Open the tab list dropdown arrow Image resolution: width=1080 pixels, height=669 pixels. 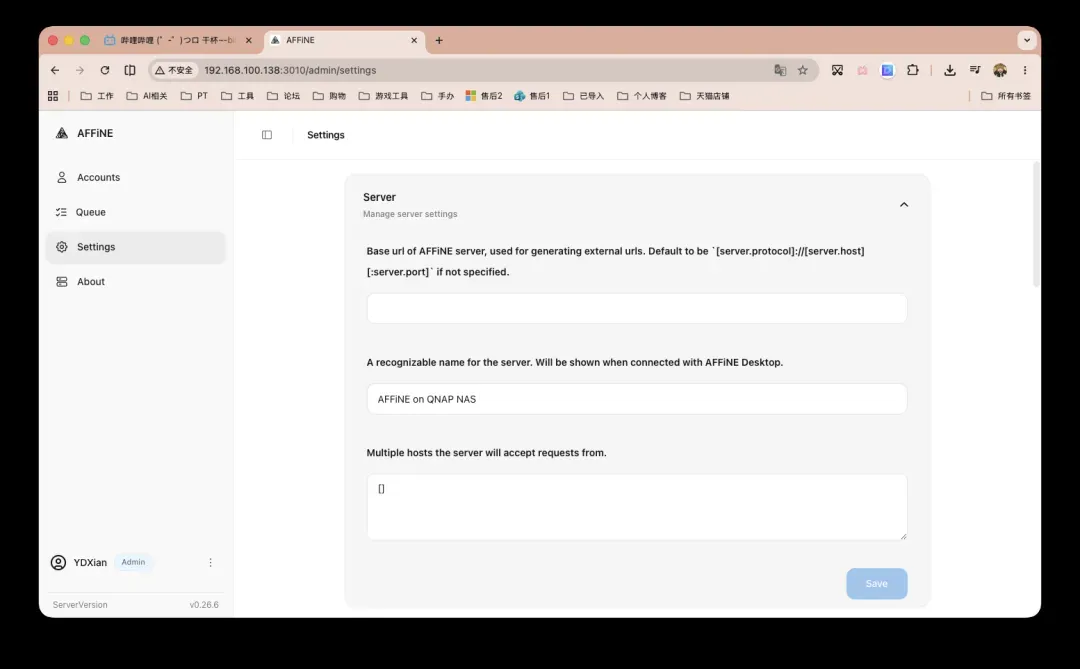pos(1026,40)
